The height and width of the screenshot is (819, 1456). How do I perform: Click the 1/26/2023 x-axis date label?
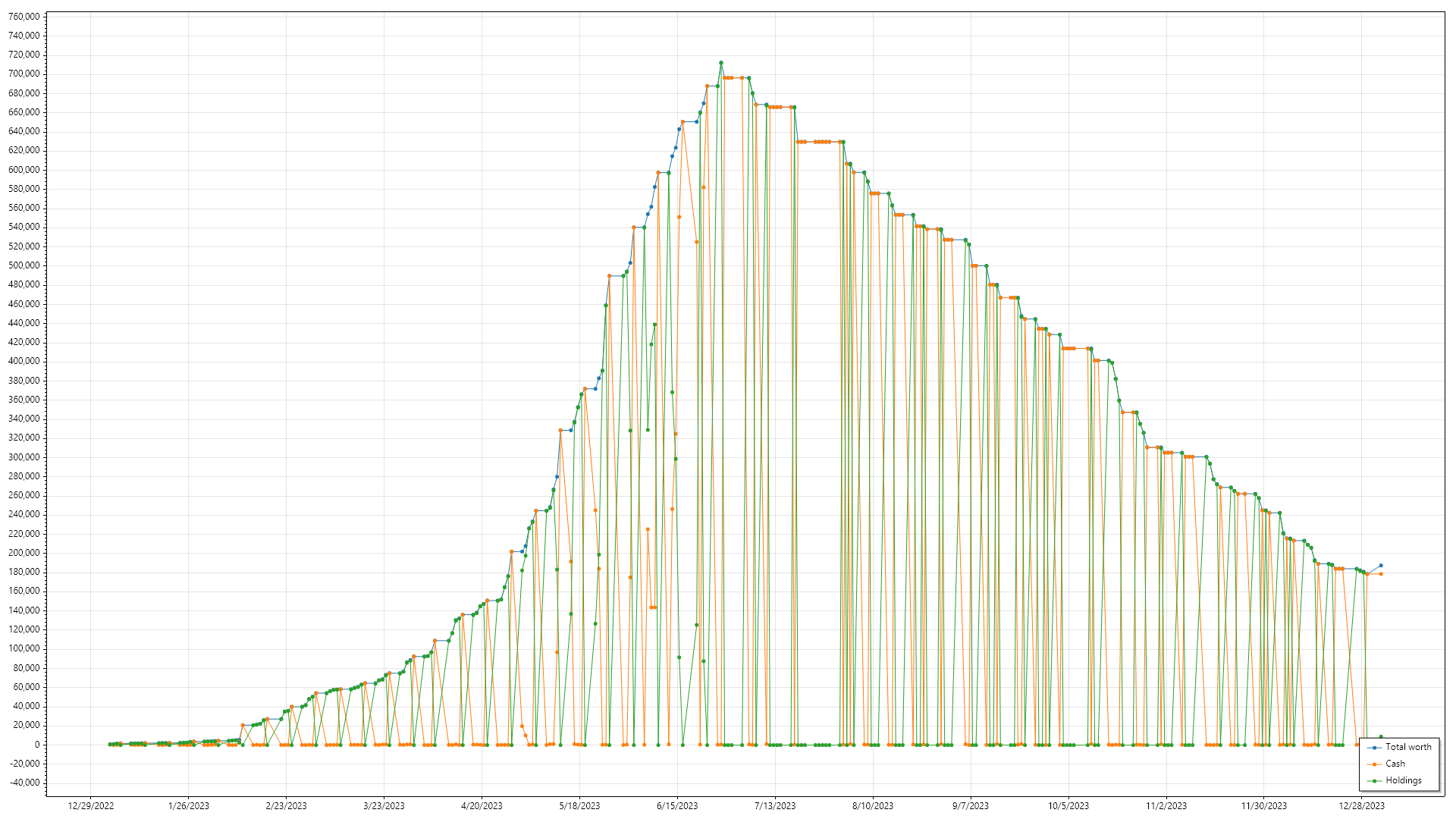click(x=189, y=806)
